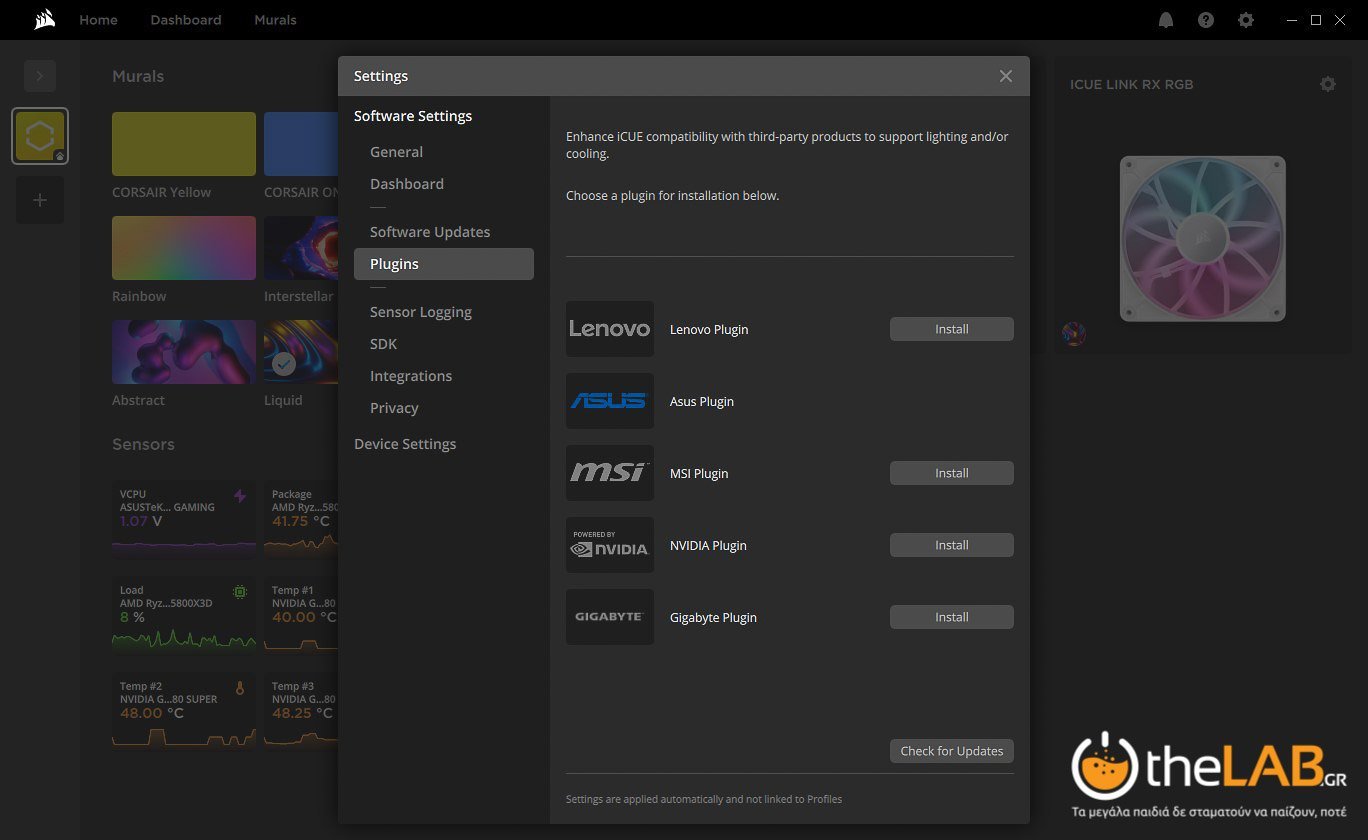Select Software Updates settings

444,232
